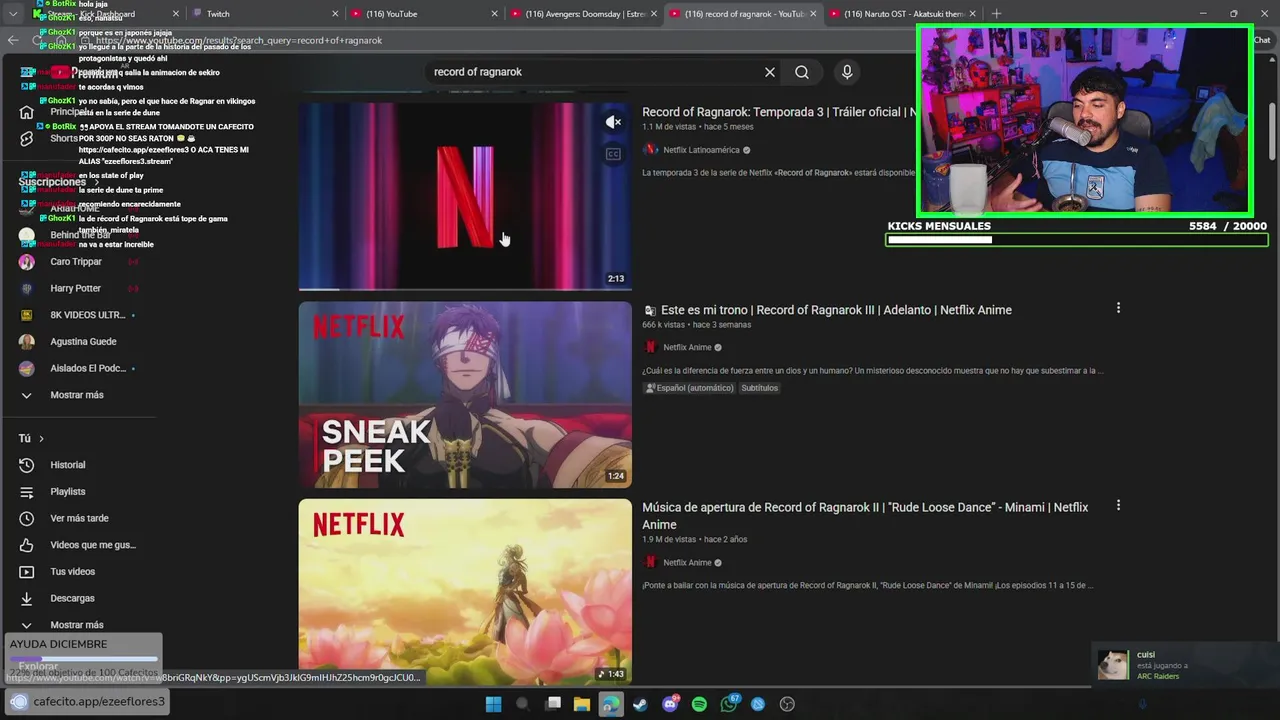The width and height of the screenshot is (1280, 720).
Task: Open the Sneak Peek video thumbnail
Action: click(x=465, y=395)
